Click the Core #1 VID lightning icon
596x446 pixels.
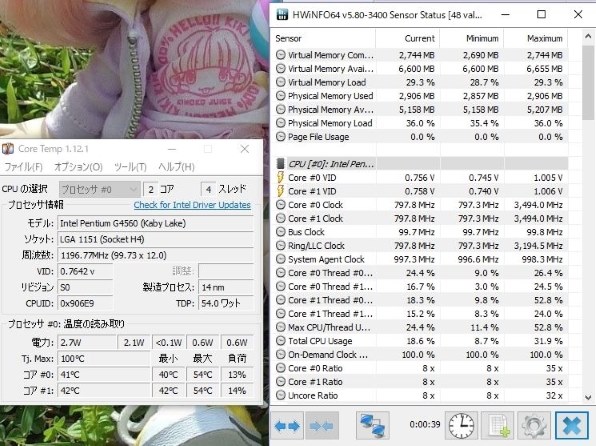[x=281, y=191]
